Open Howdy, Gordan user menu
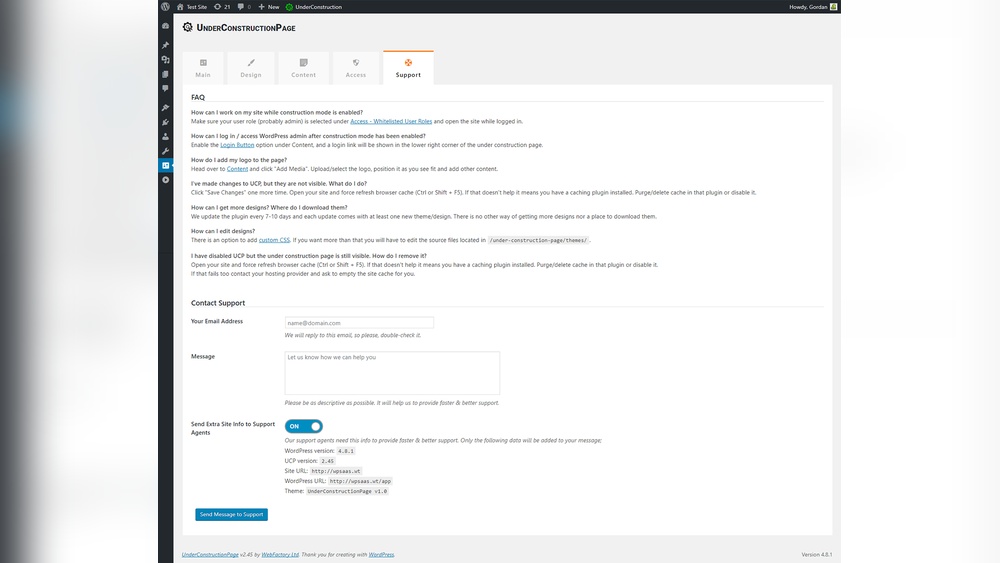Screen dimensions: 1000x563 813,6
